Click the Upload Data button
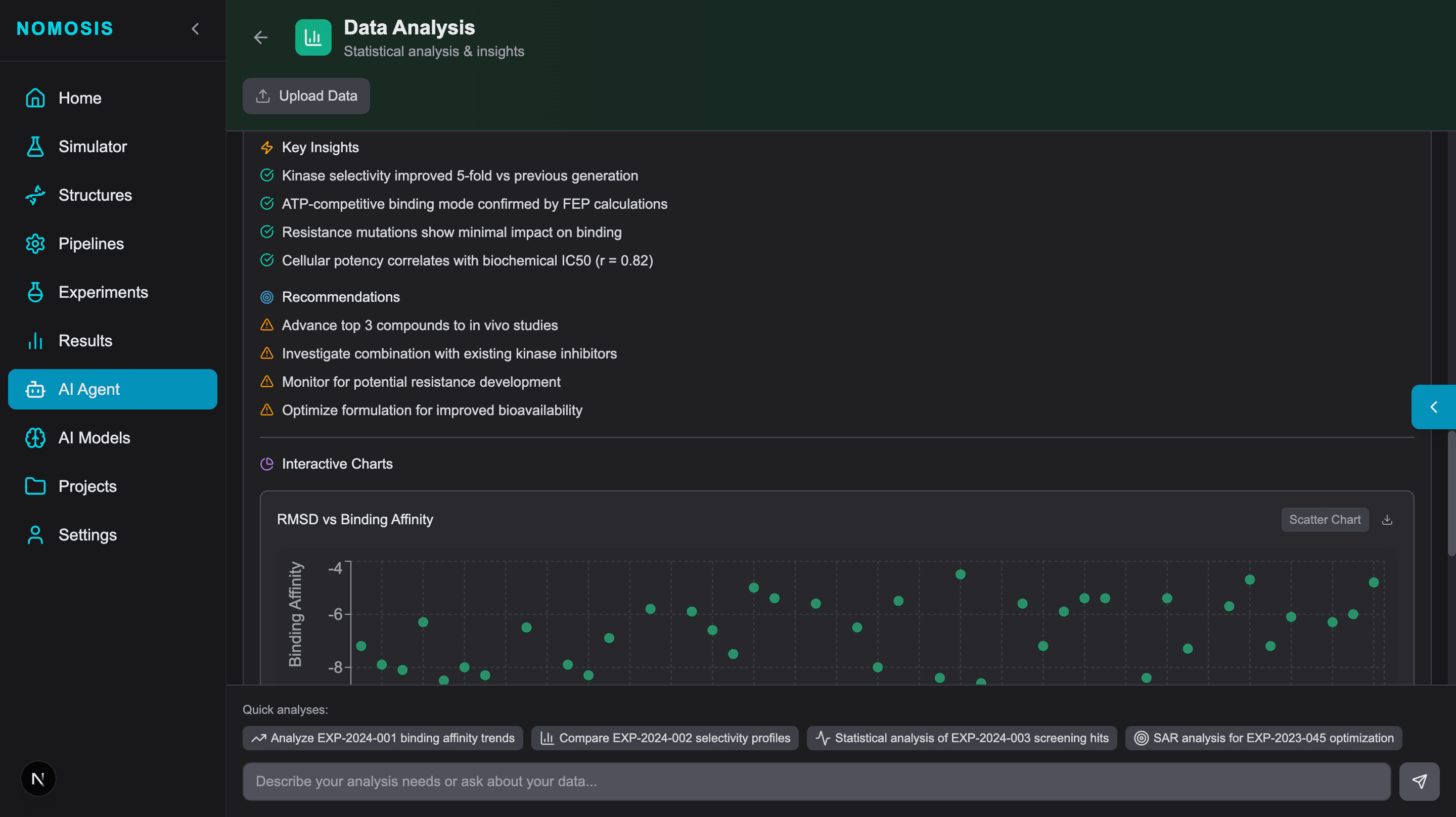Screen dimensions: 1456x817 306,96
